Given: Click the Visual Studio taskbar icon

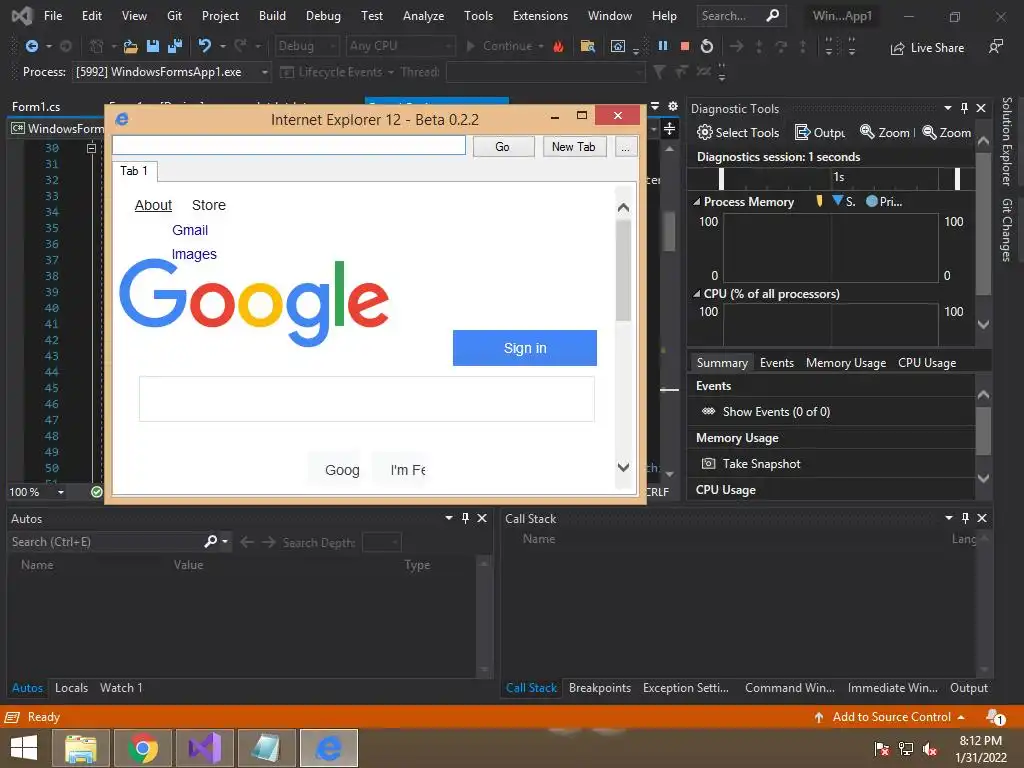Looking at the screenshot, I should [205, 748].
